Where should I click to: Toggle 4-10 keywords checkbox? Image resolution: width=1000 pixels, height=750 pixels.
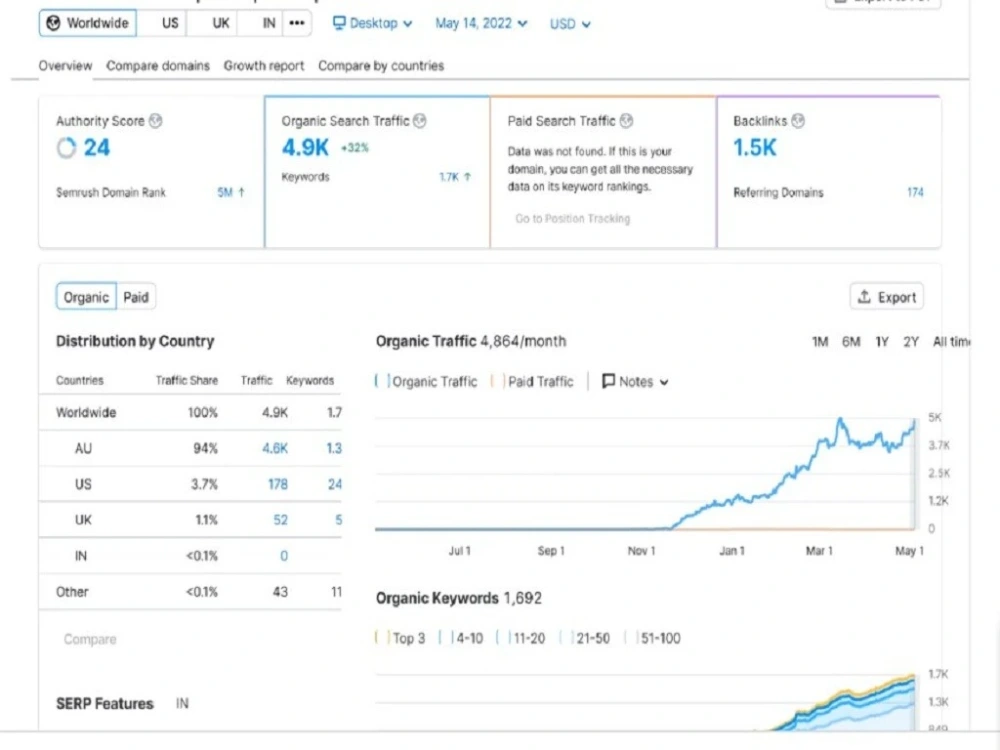(x=446, y=638)
